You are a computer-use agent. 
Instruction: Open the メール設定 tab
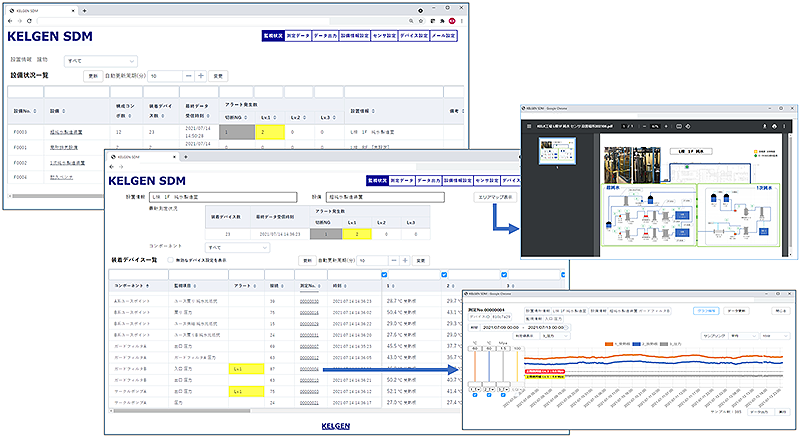pos(444,35)
